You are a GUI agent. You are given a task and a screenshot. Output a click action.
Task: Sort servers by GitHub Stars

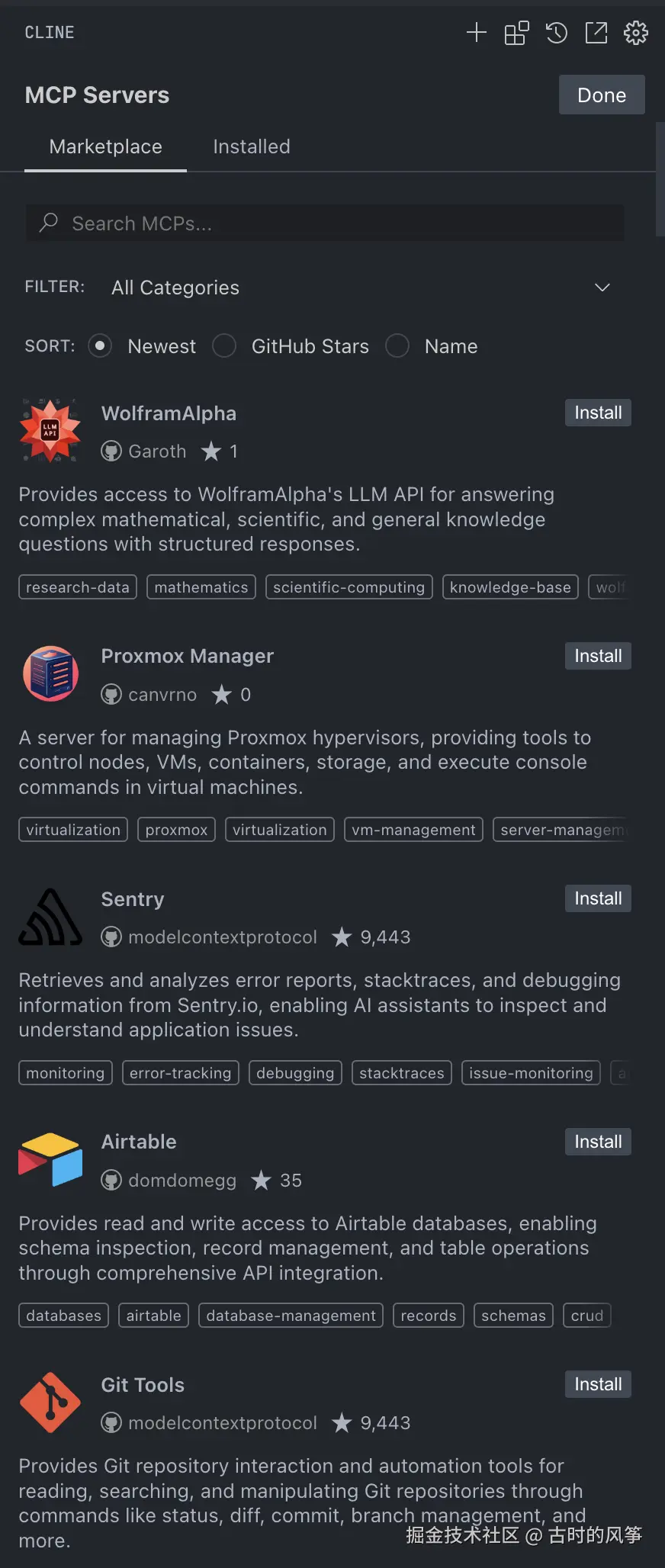[224, 346]
